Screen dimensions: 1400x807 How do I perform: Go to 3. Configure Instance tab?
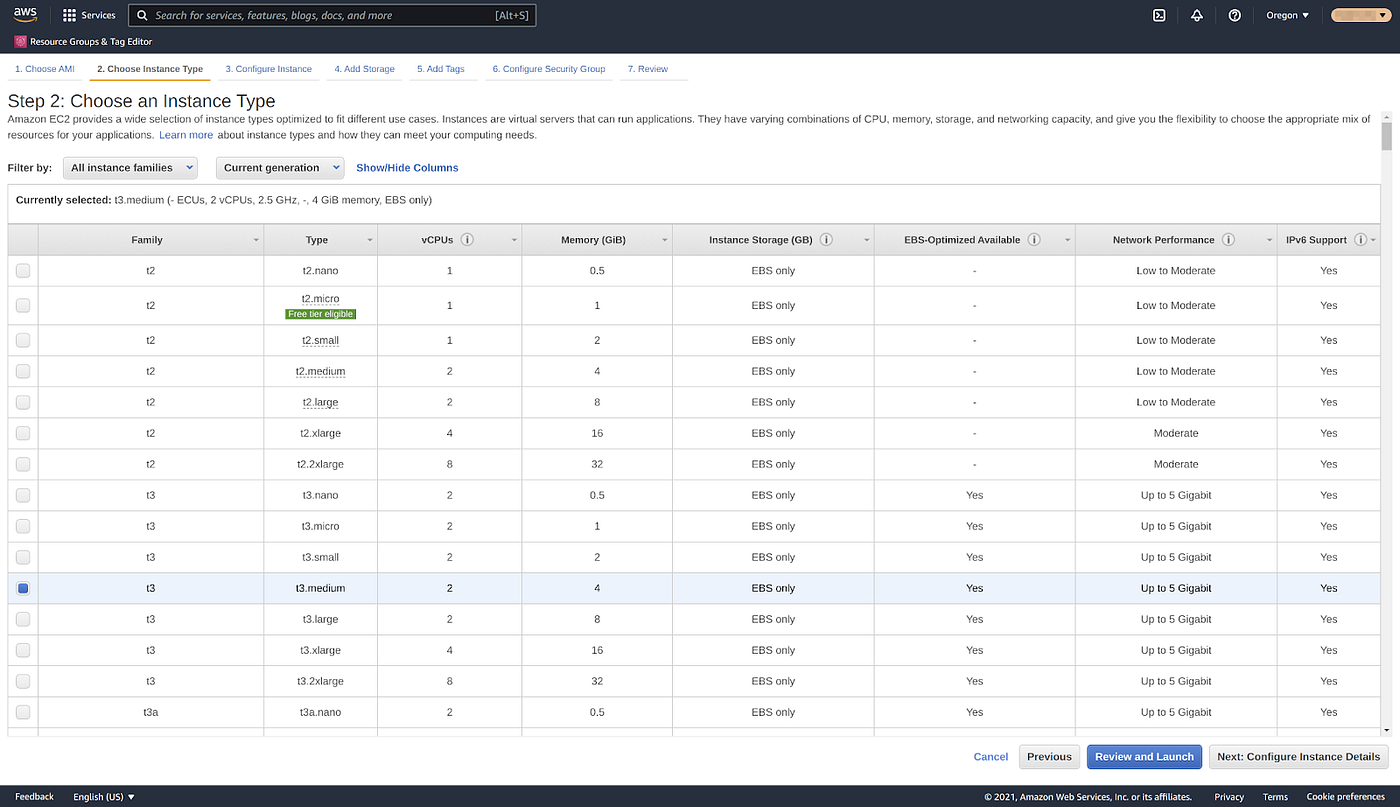point(268,69)
